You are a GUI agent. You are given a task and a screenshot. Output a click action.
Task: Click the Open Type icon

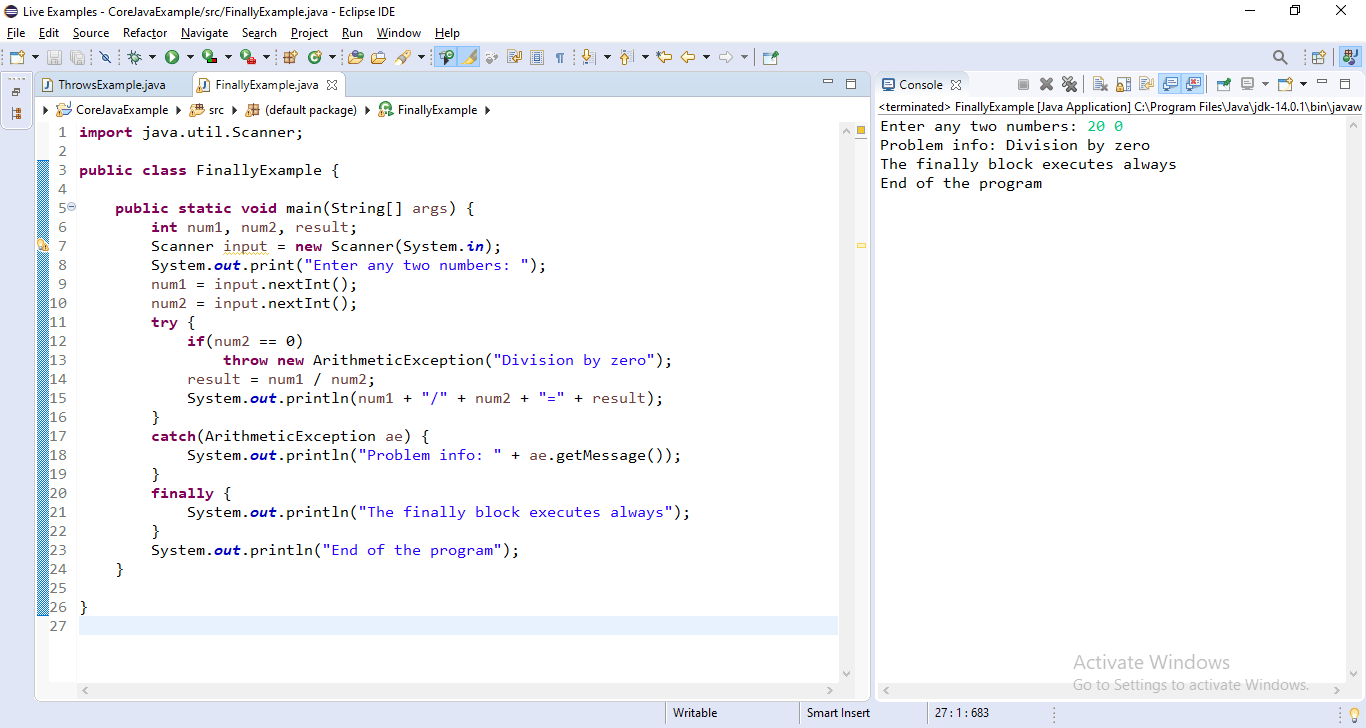click(x=355, y=57)
